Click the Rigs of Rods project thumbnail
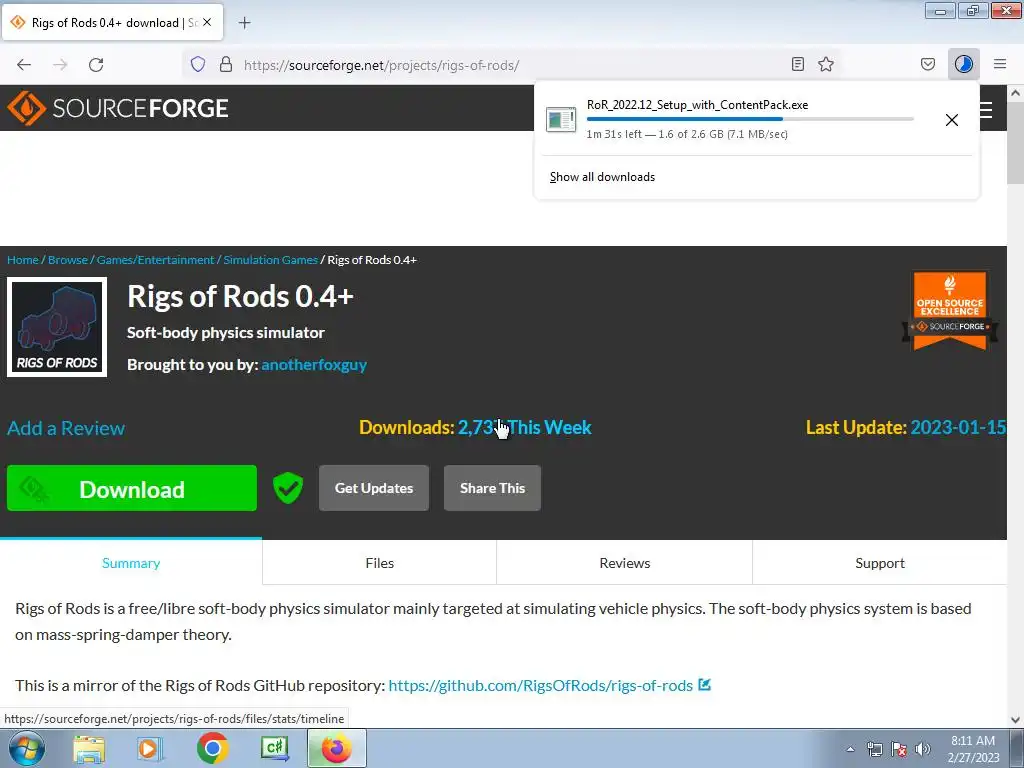The height and width of the screenshot is (768, 1024). click(x=57, y=327)
